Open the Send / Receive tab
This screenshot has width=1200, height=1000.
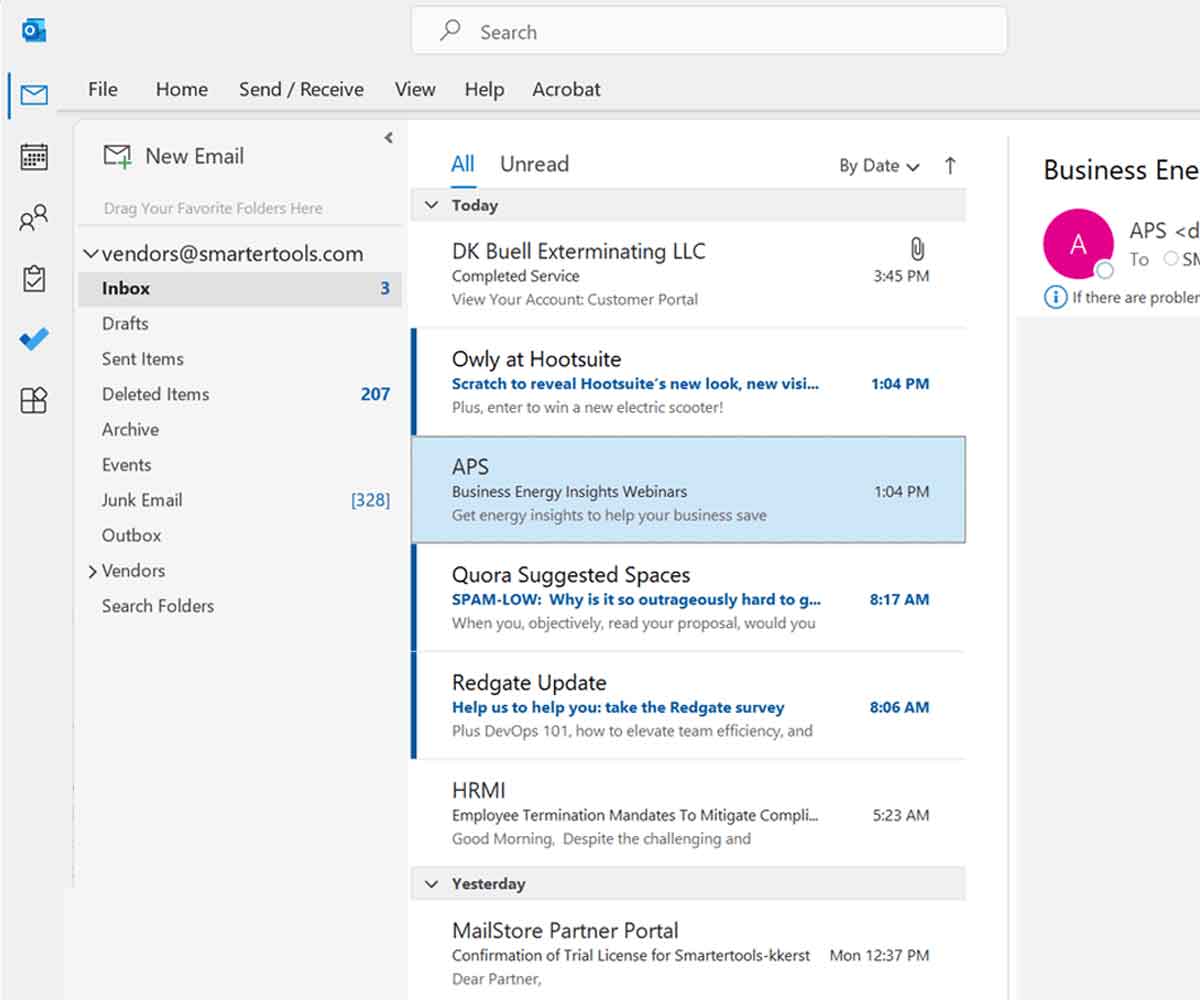coord(301,89)
